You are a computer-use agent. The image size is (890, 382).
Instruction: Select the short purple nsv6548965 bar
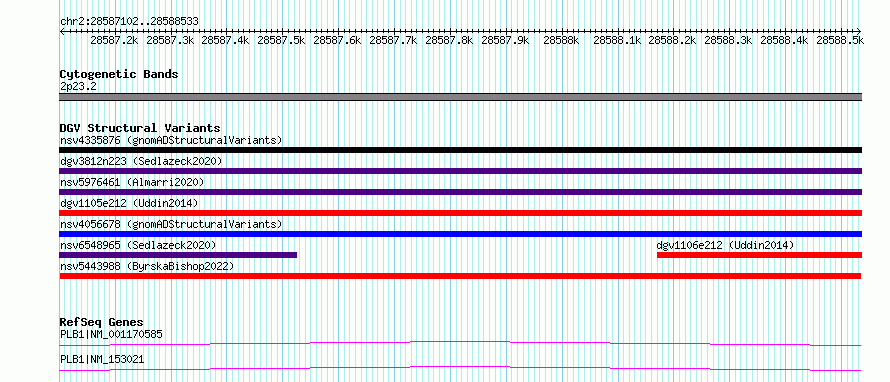(x=178, y=255)
